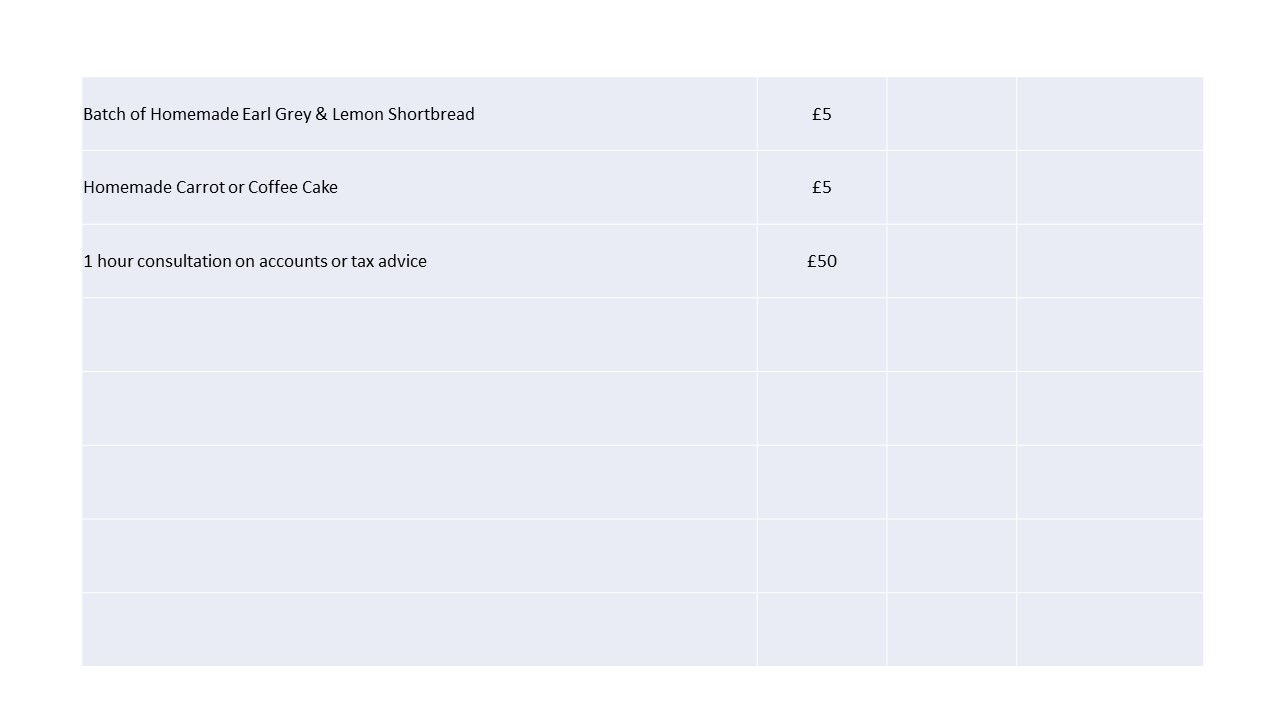Select the last empty cell in the Cake row
Image resolution: width=1280 pixels, height=720 pixels.
[x=1109, y=187]
